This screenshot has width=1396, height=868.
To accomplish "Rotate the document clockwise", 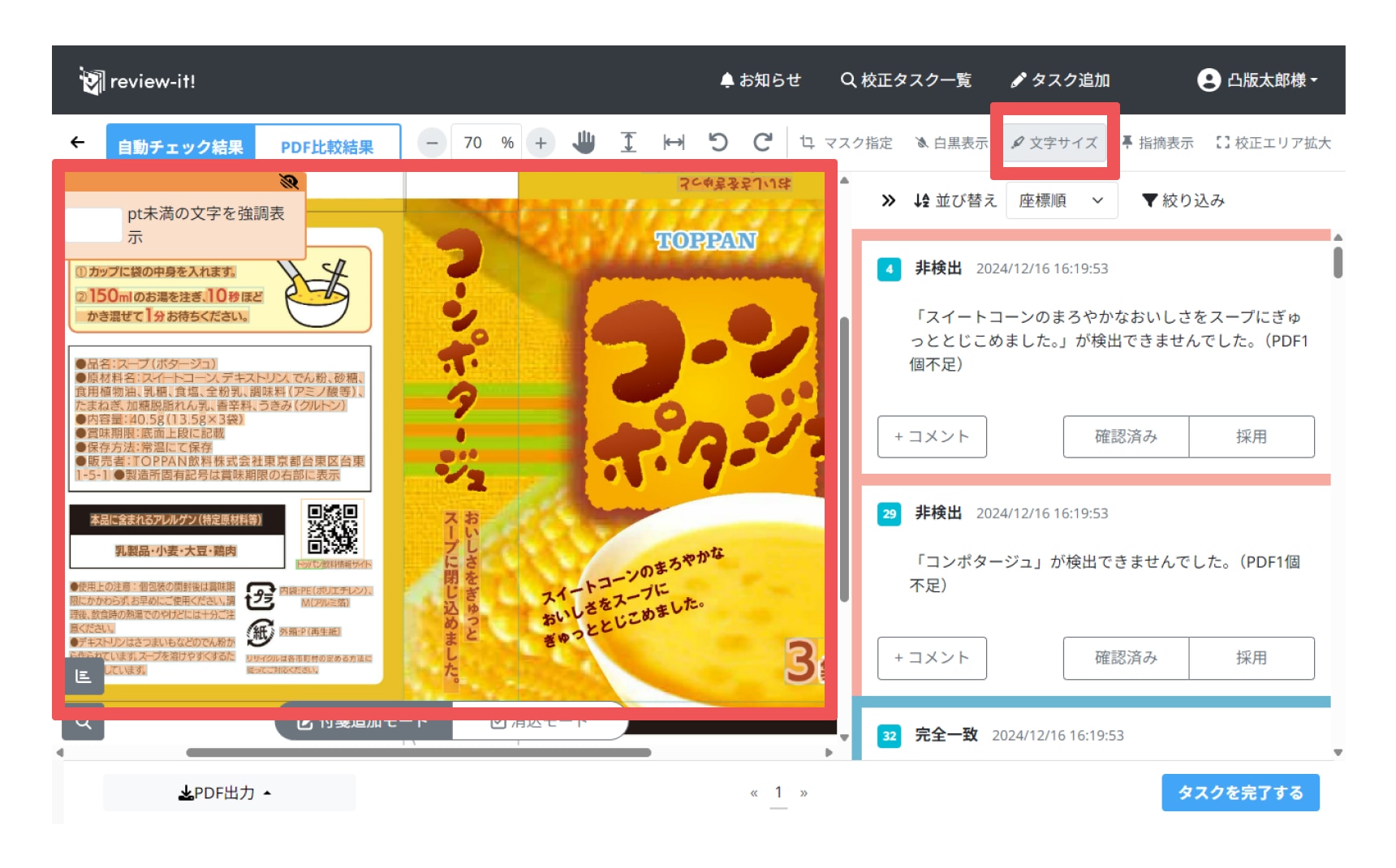I will pos(762,143).
